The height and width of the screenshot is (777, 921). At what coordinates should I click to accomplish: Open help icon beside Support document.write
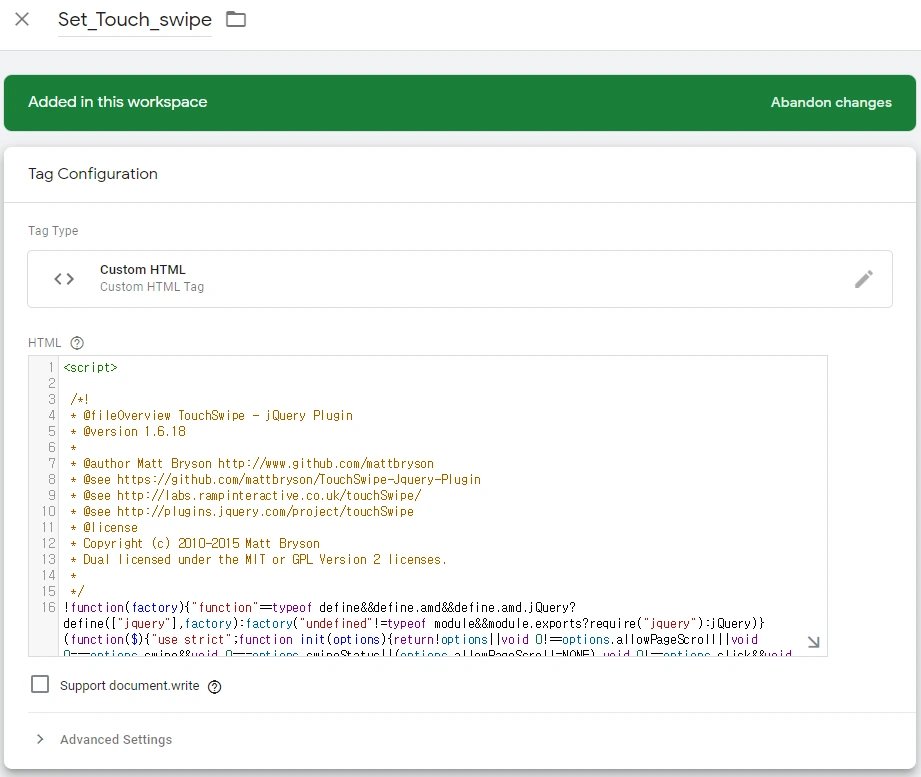pyautogui.click(x=215, y=687)
